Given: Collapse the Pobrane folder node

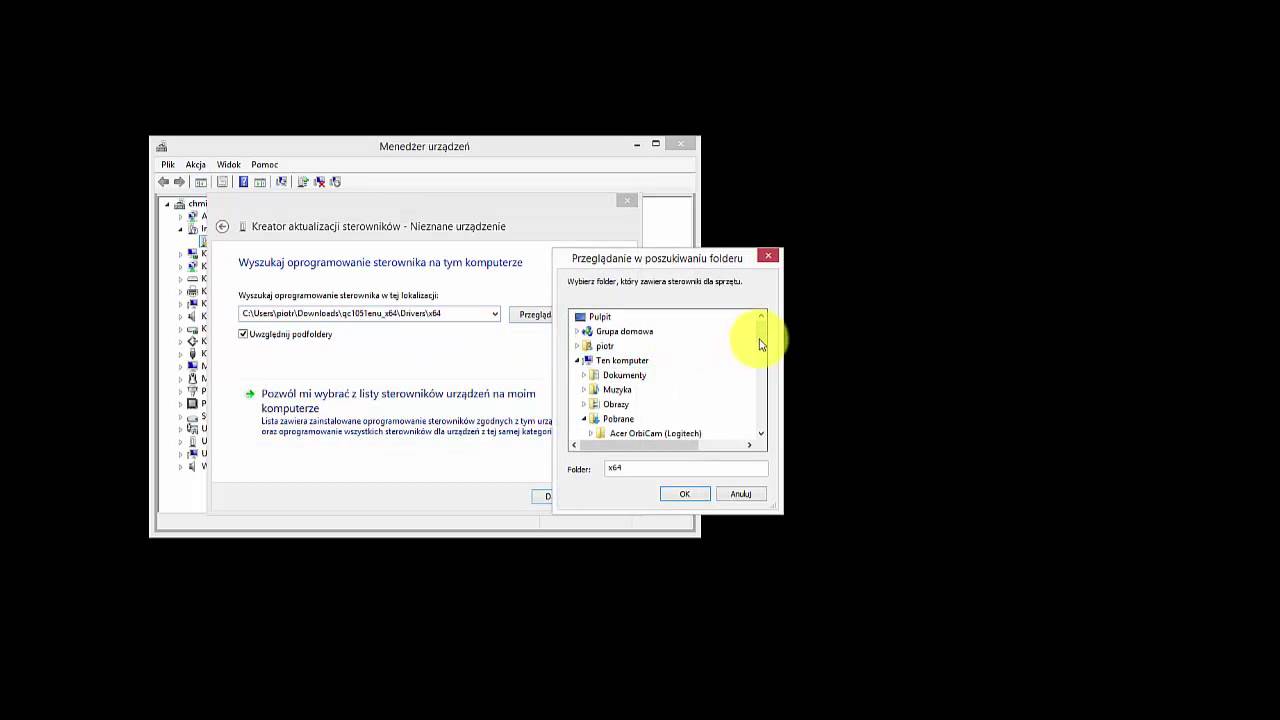Looking at the screenshot, I should pos(584,419).
